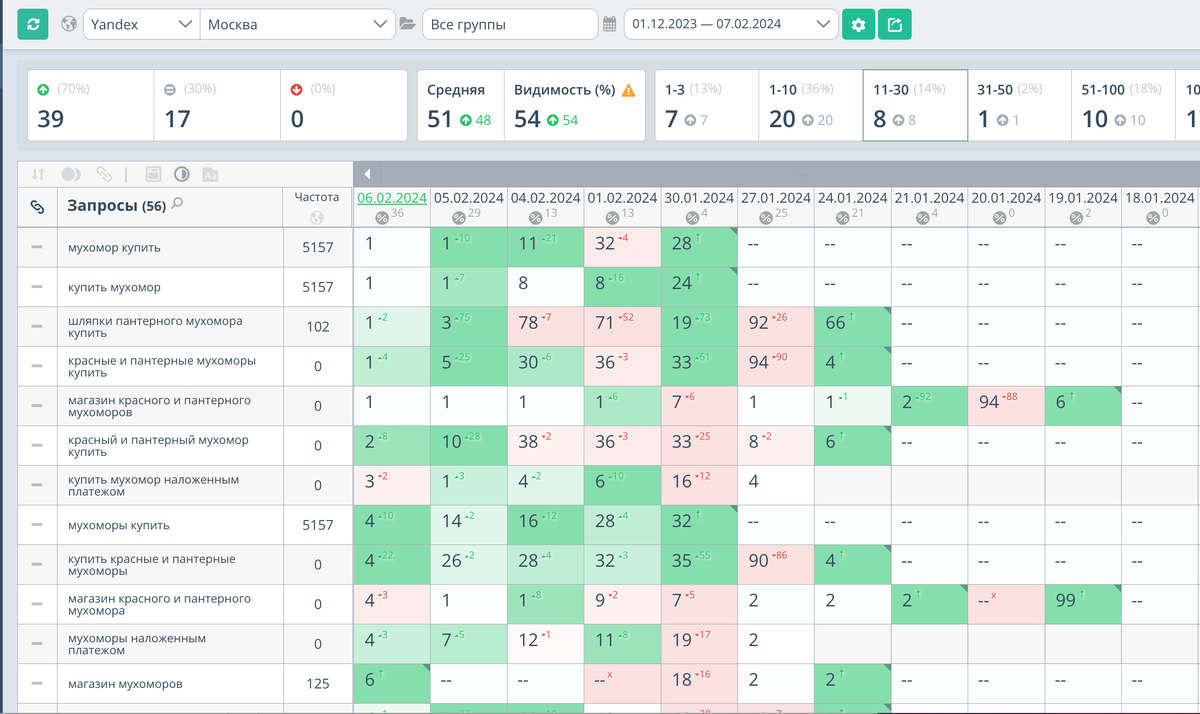Click the Средняя average position card

coord(459,105)
